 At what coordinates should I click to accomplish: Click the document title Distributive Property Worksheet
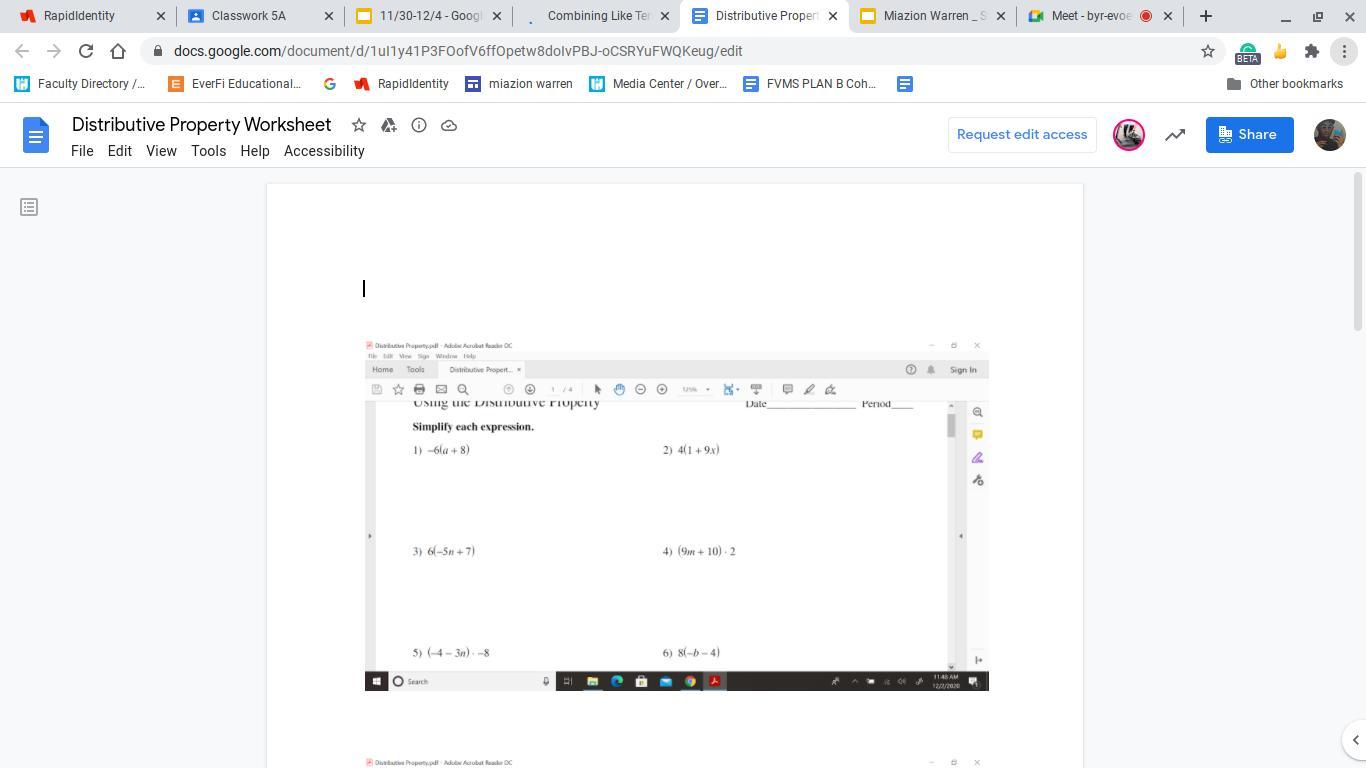click(201, 125)
